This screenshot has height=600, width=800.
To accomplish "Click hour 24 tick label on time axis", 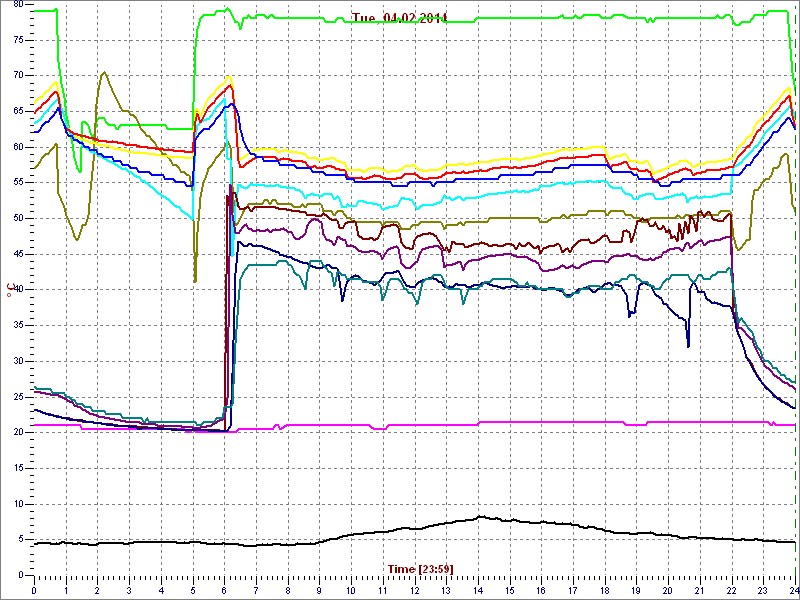I will pyautogui.click(x=793, y=590).
